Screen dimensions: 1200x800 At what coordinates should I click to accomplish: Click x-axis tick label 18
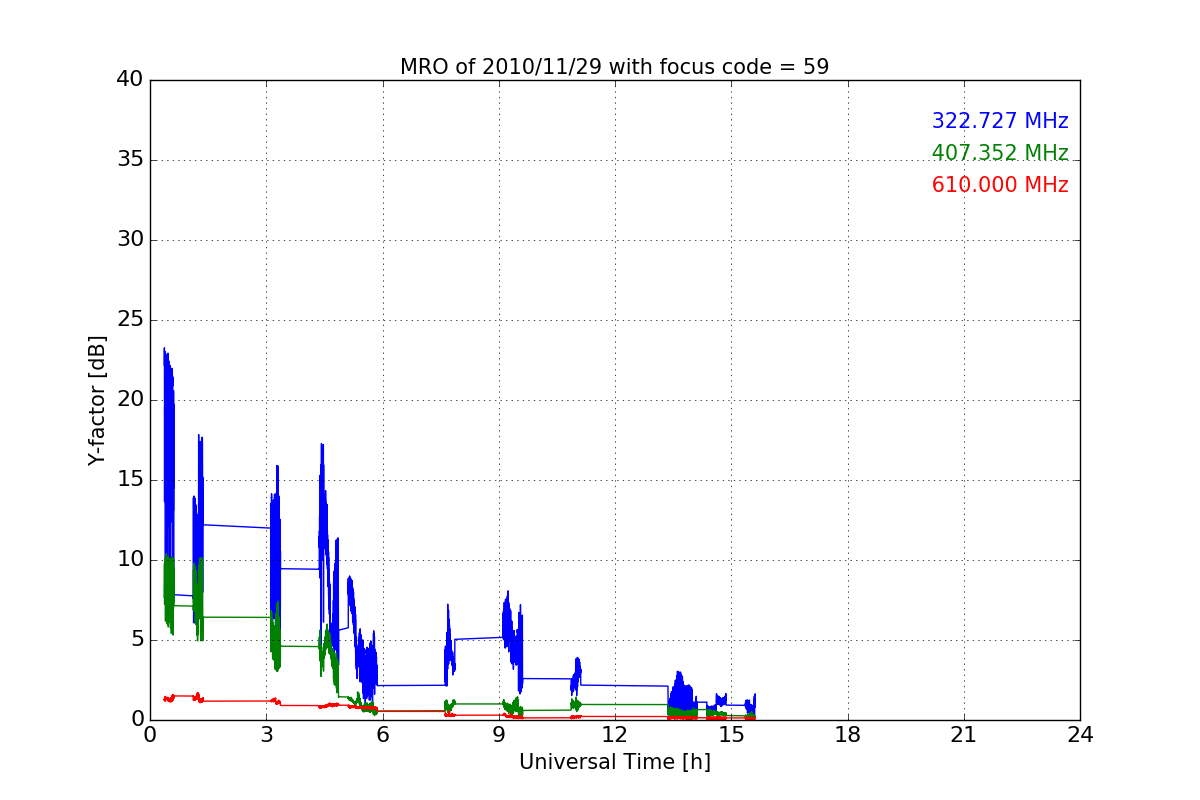click(848, 734)
